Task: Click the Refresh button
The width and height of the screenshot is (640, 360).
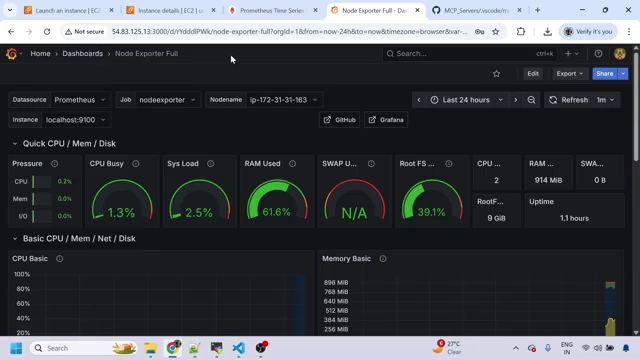Action: pos(568,100)
